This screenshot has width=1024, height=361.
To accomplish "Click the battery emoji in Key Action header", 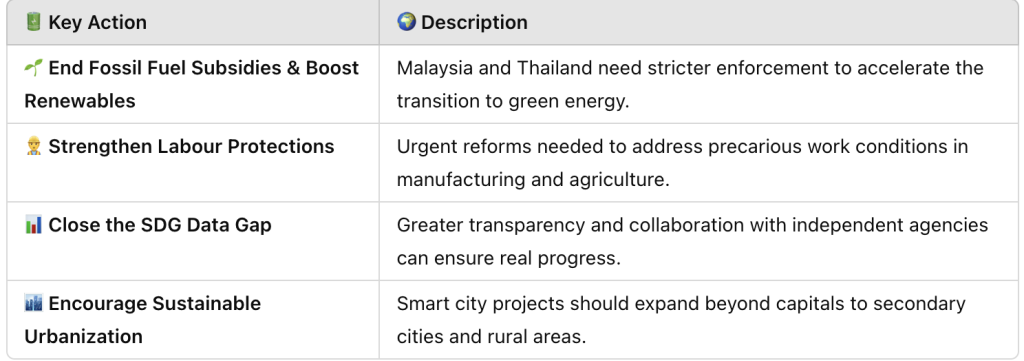I will 33,22.
